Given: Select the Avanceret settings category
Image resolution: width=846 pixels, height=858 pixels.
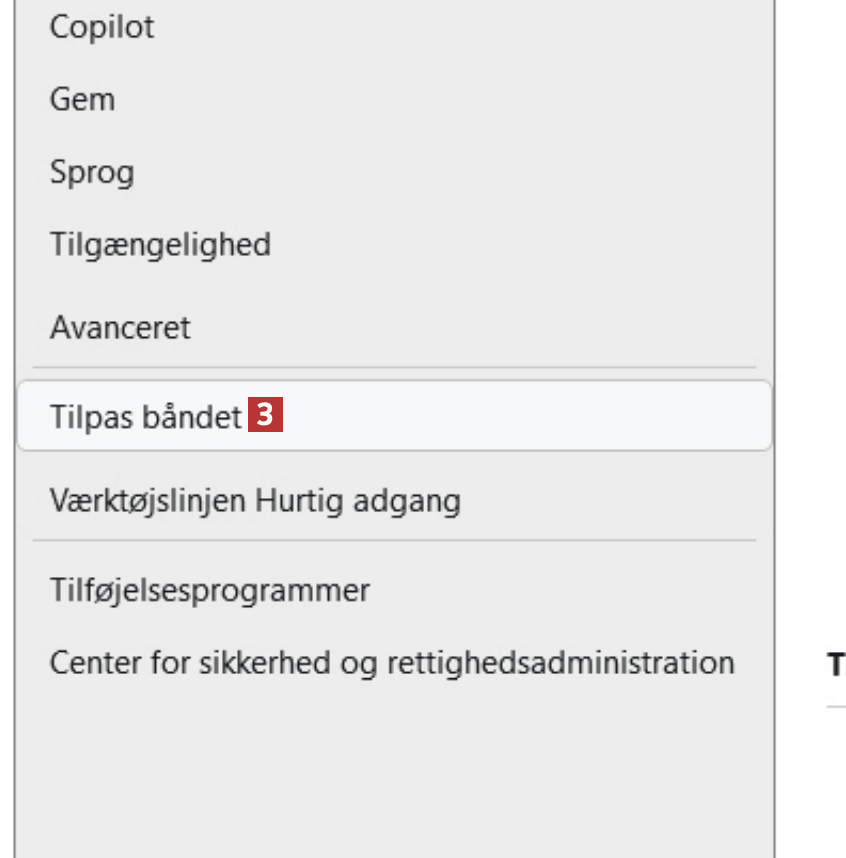Looking at the screenshot, I should (120, 327).
